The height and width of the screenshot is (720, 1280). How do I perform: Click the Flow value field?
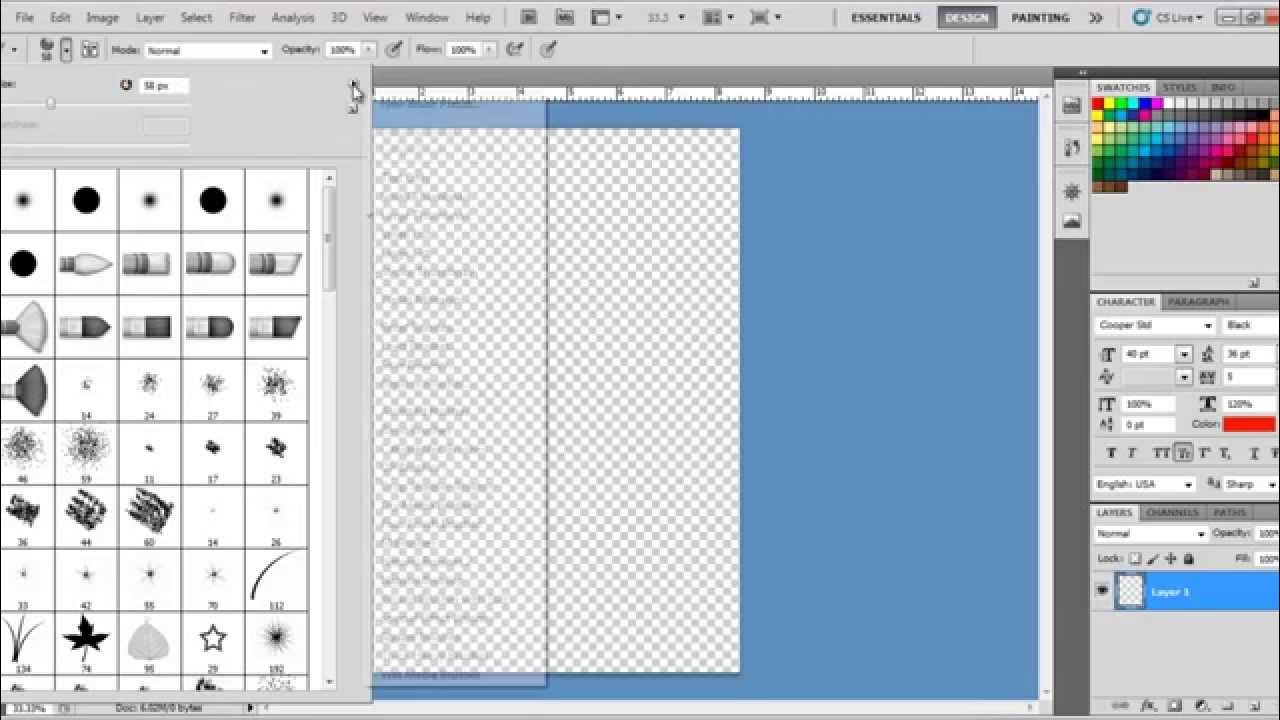click(x=461, y=50)
